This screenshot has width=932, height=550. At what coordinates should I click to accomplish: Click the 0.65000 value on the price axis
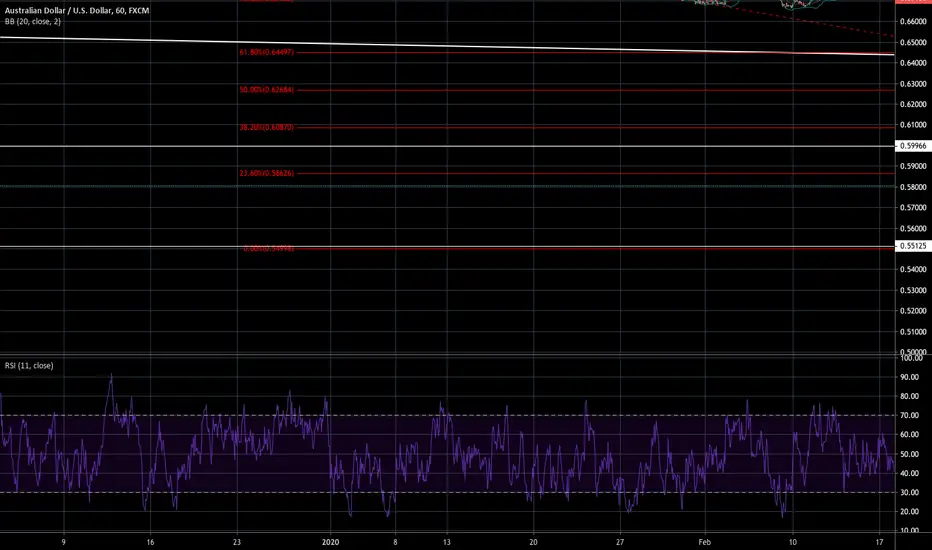point(914,42)
